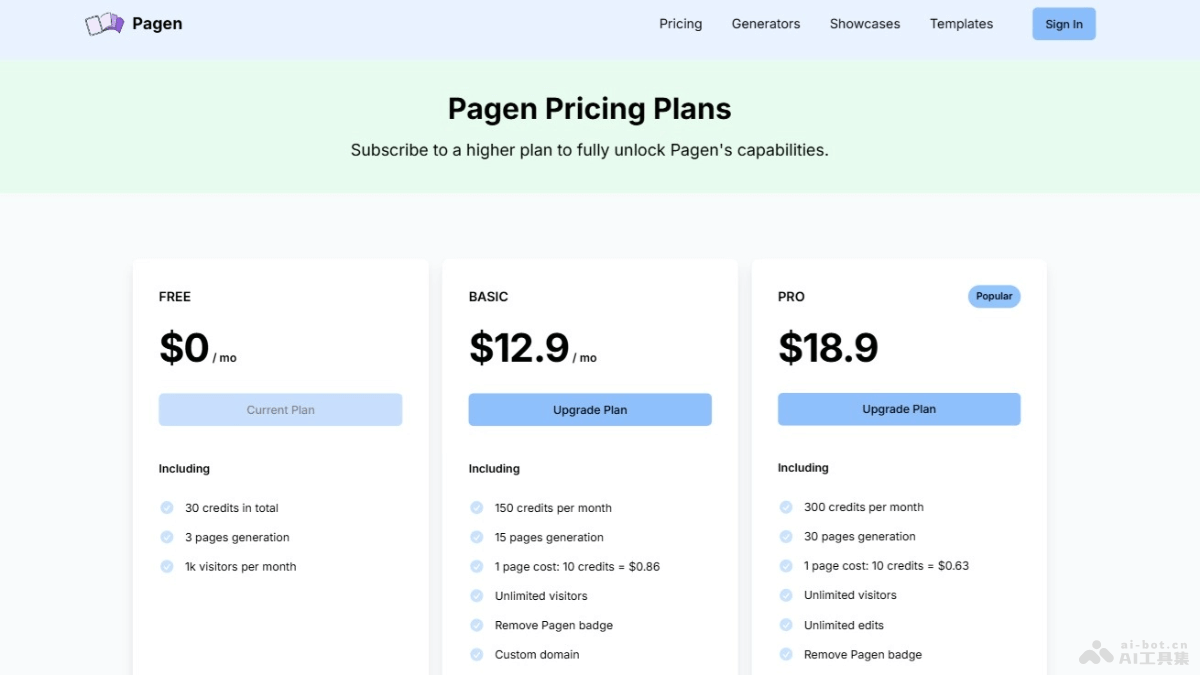Open the Generators page

pyautogui.click(x=766, y=23)
